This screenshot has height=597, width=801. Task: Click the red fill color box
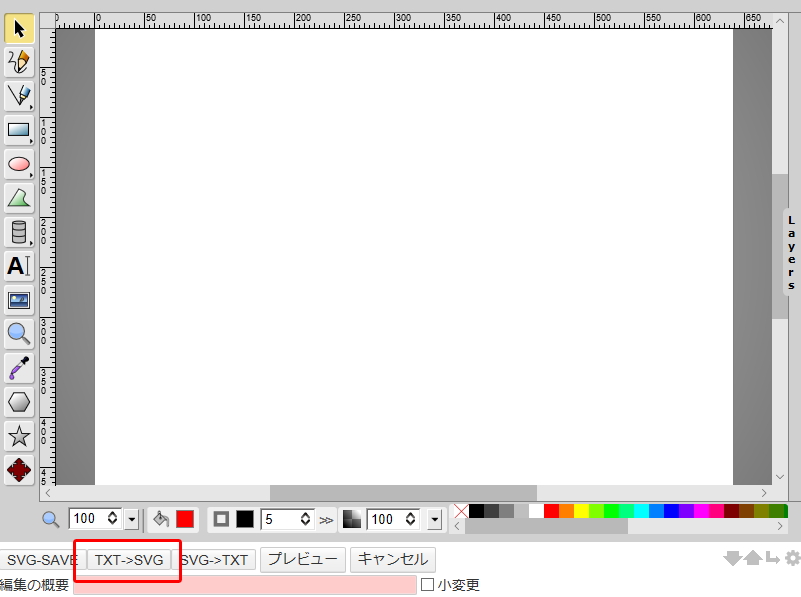tap(185, 519)
